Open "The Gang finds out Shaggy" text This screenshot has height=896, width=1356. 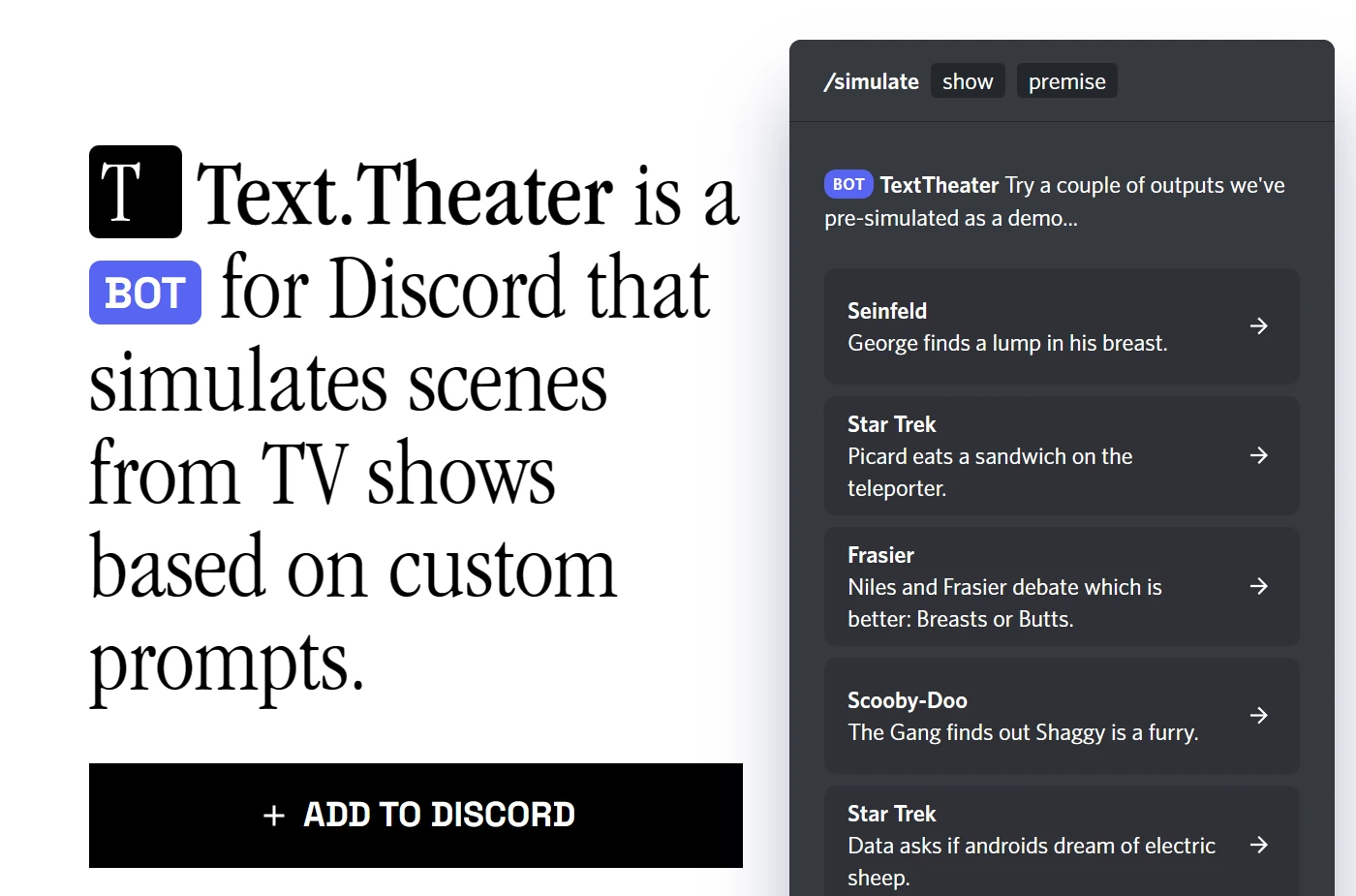click(1022, 732)
